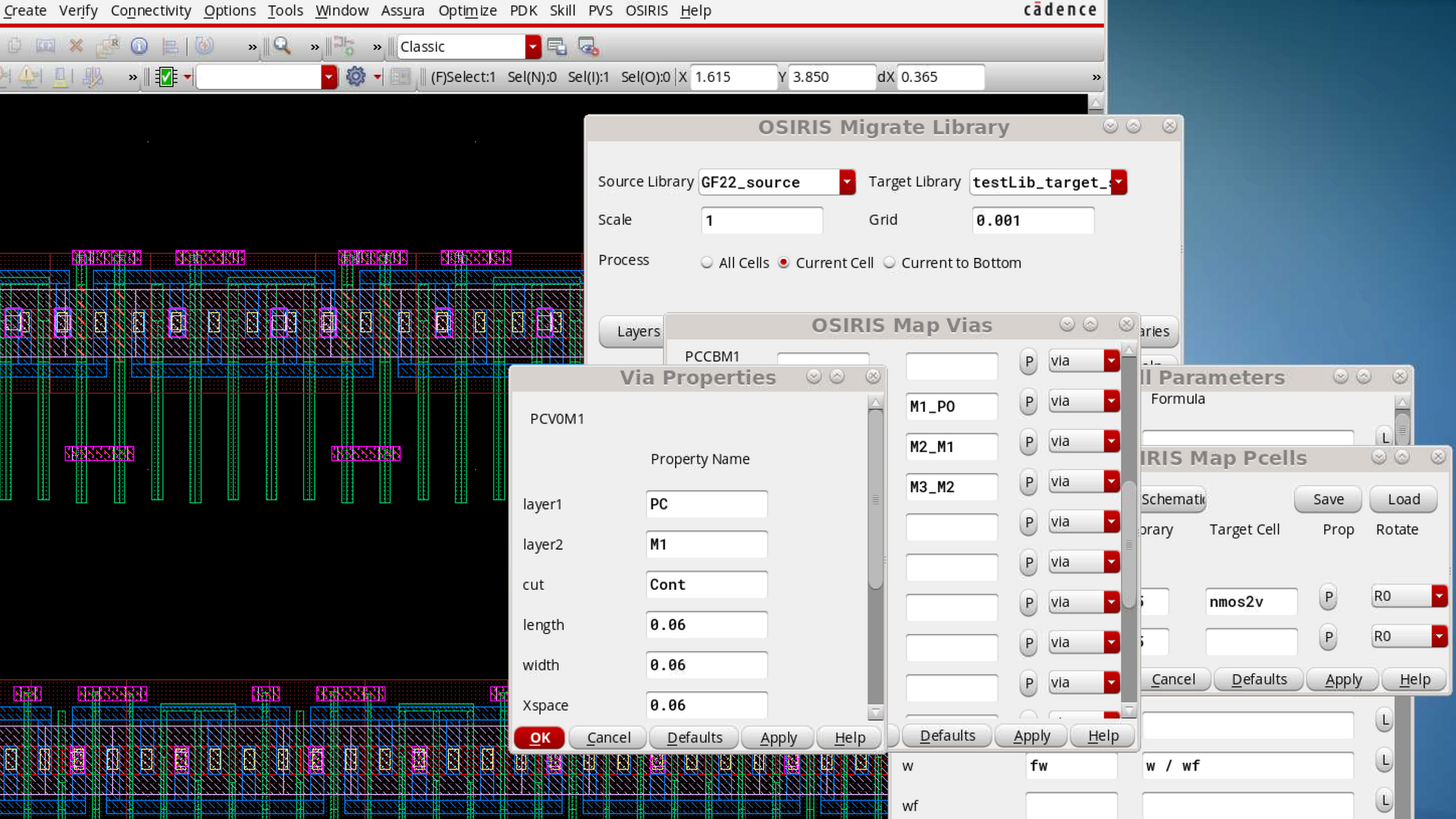Click Cancel in Via Properties dialog
The image size is (1456, 819).
click(608, 738)
